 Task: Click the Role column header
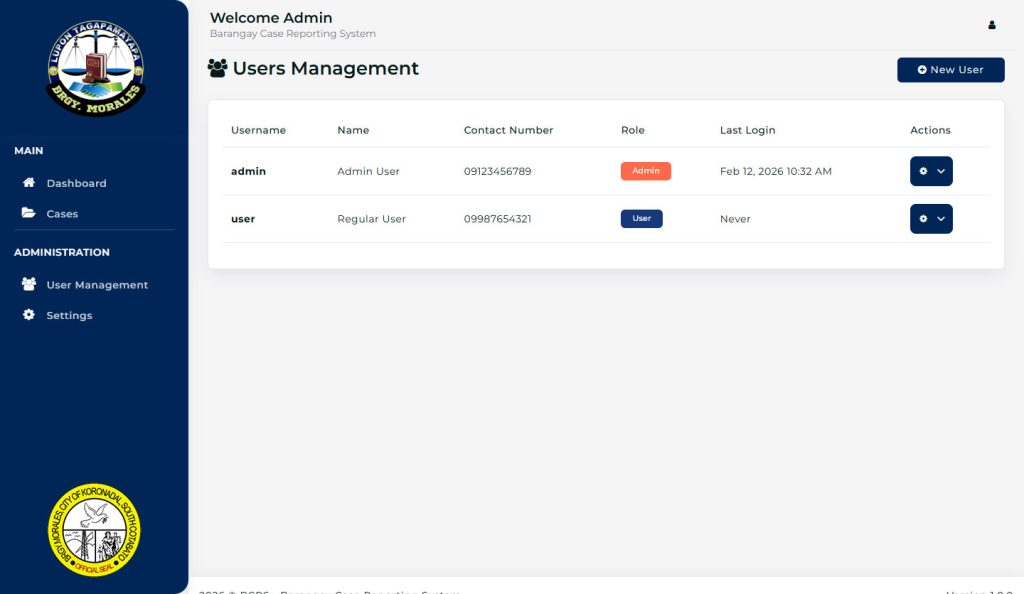pos(632,130)
